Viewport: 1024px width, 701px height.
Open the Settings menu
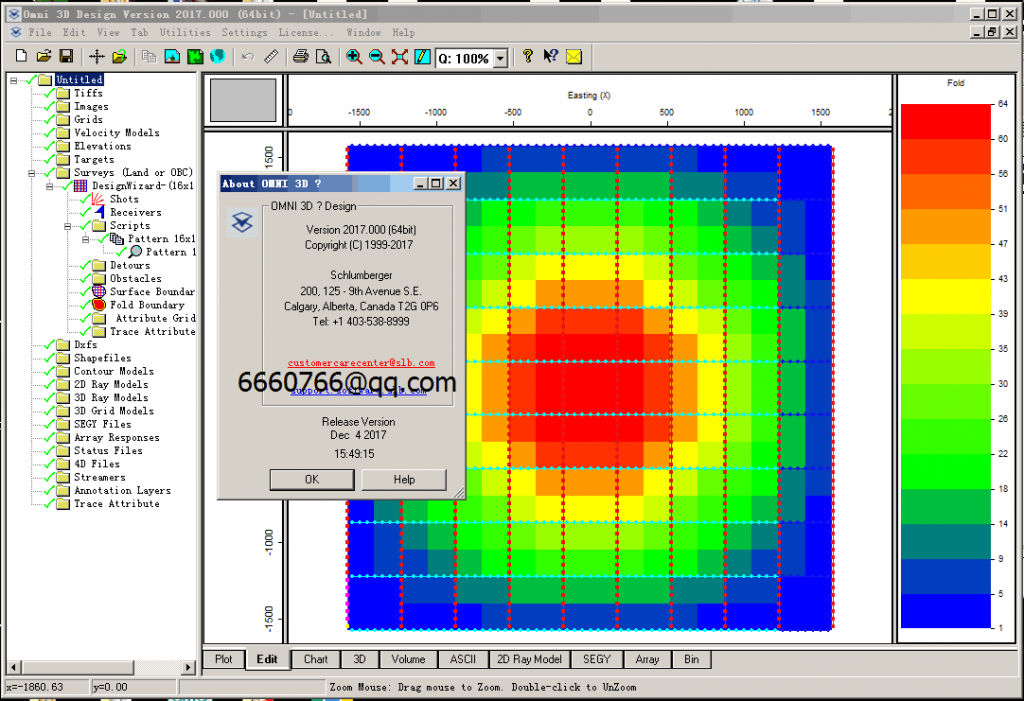(244, 32)
